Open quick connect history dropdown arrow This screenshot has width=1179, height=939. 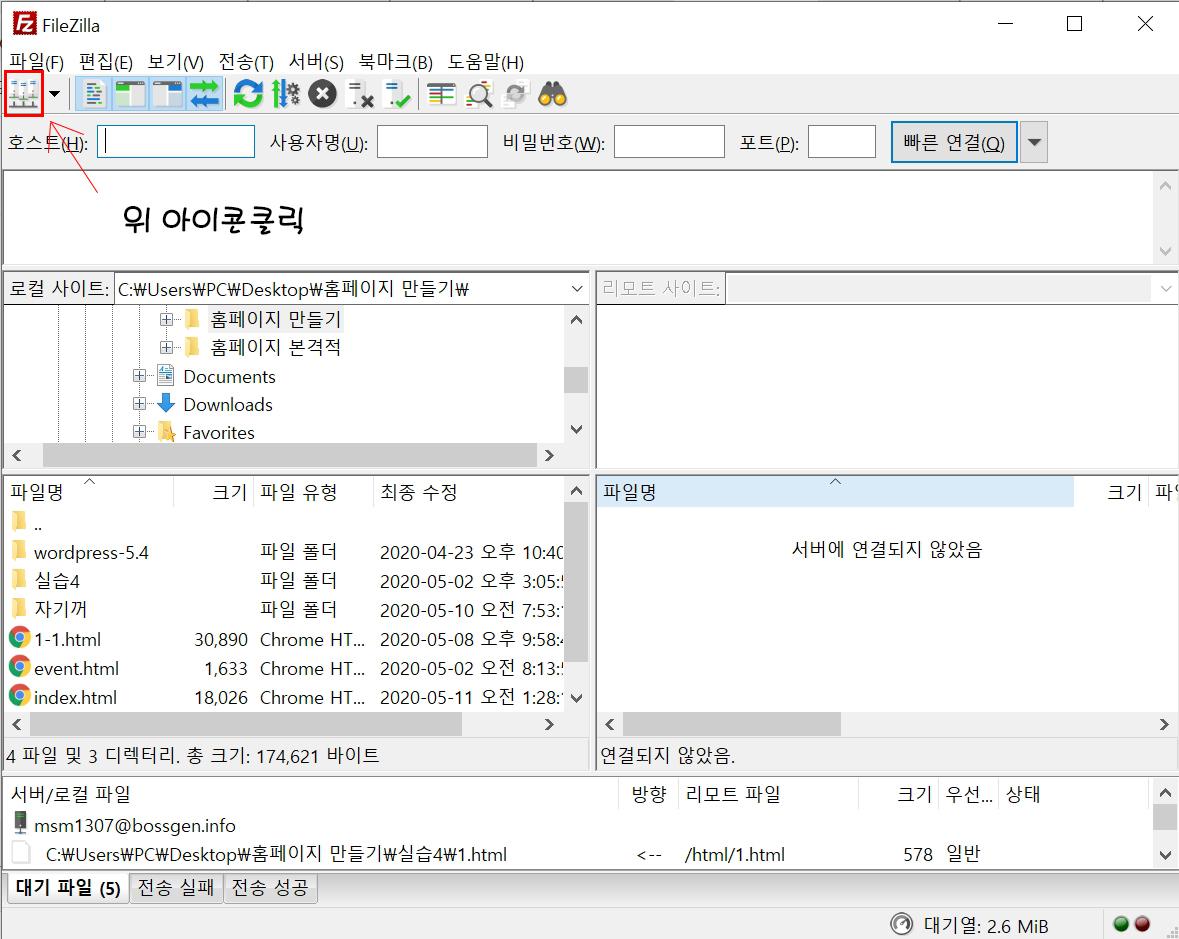pos(1035,142)
